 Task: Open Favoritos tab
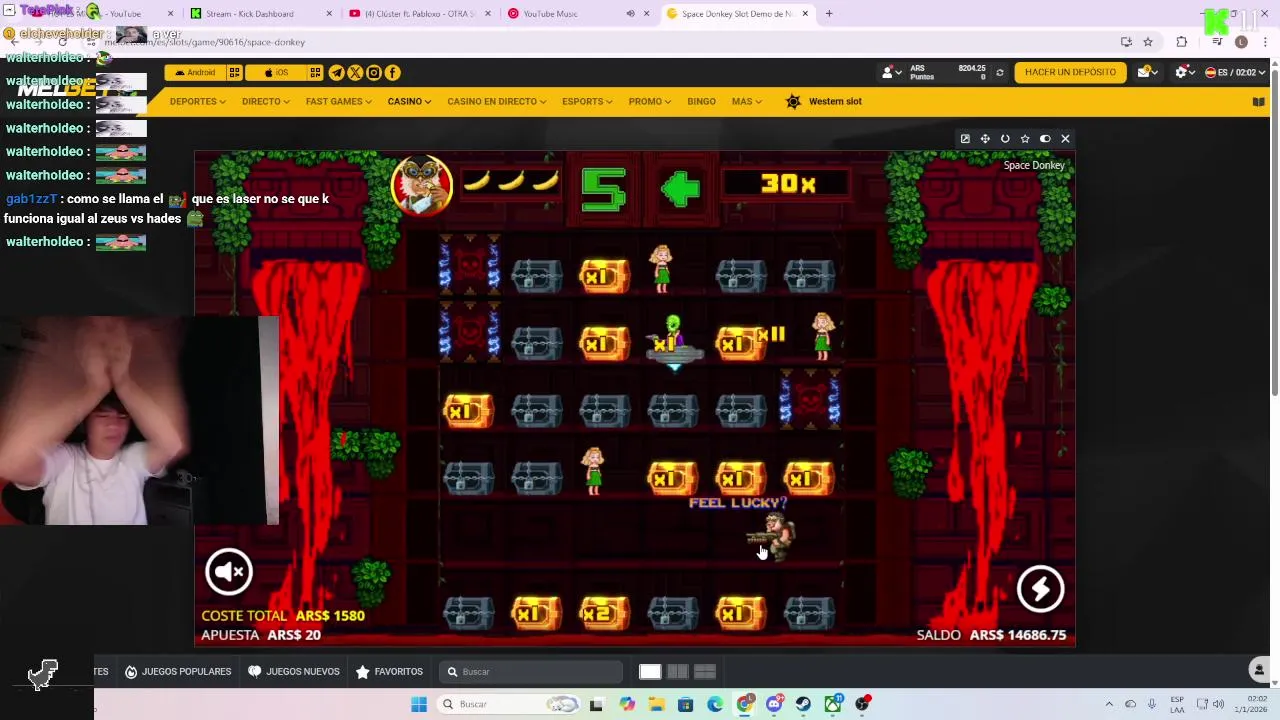tap(390, 672)
